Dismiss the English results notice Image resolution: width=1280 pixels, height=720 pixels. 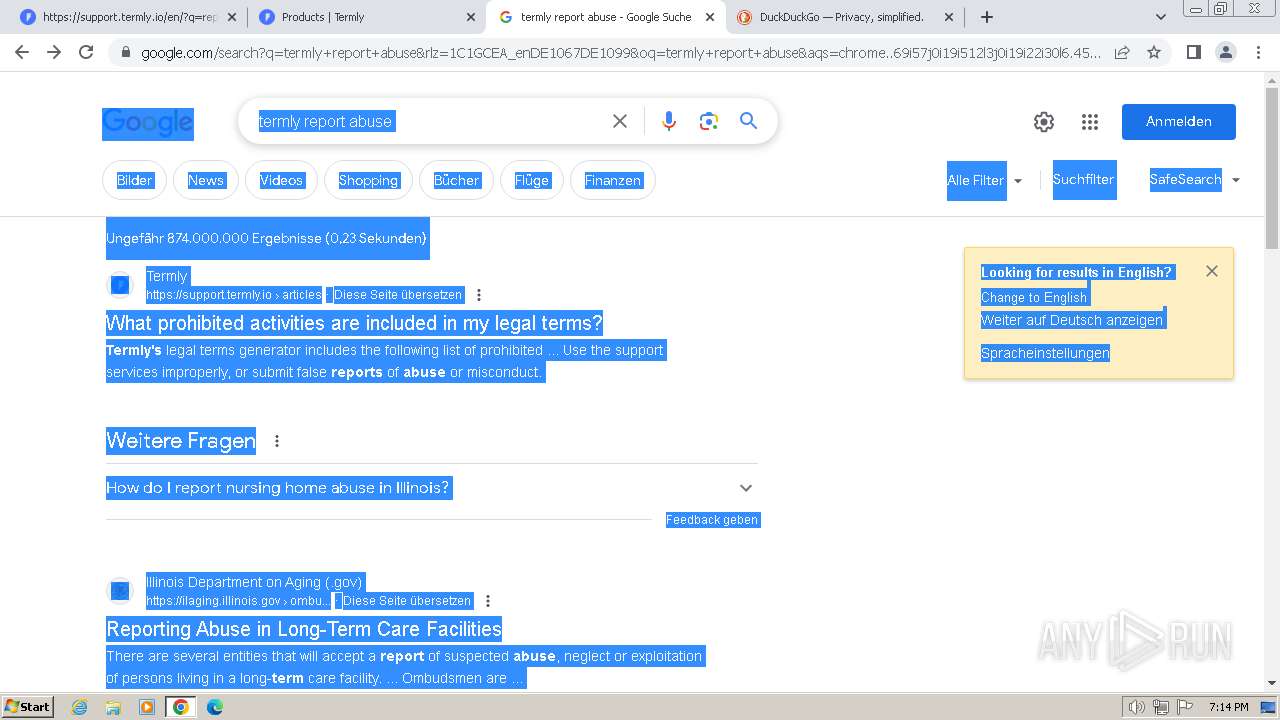[x=1212, y=271]
